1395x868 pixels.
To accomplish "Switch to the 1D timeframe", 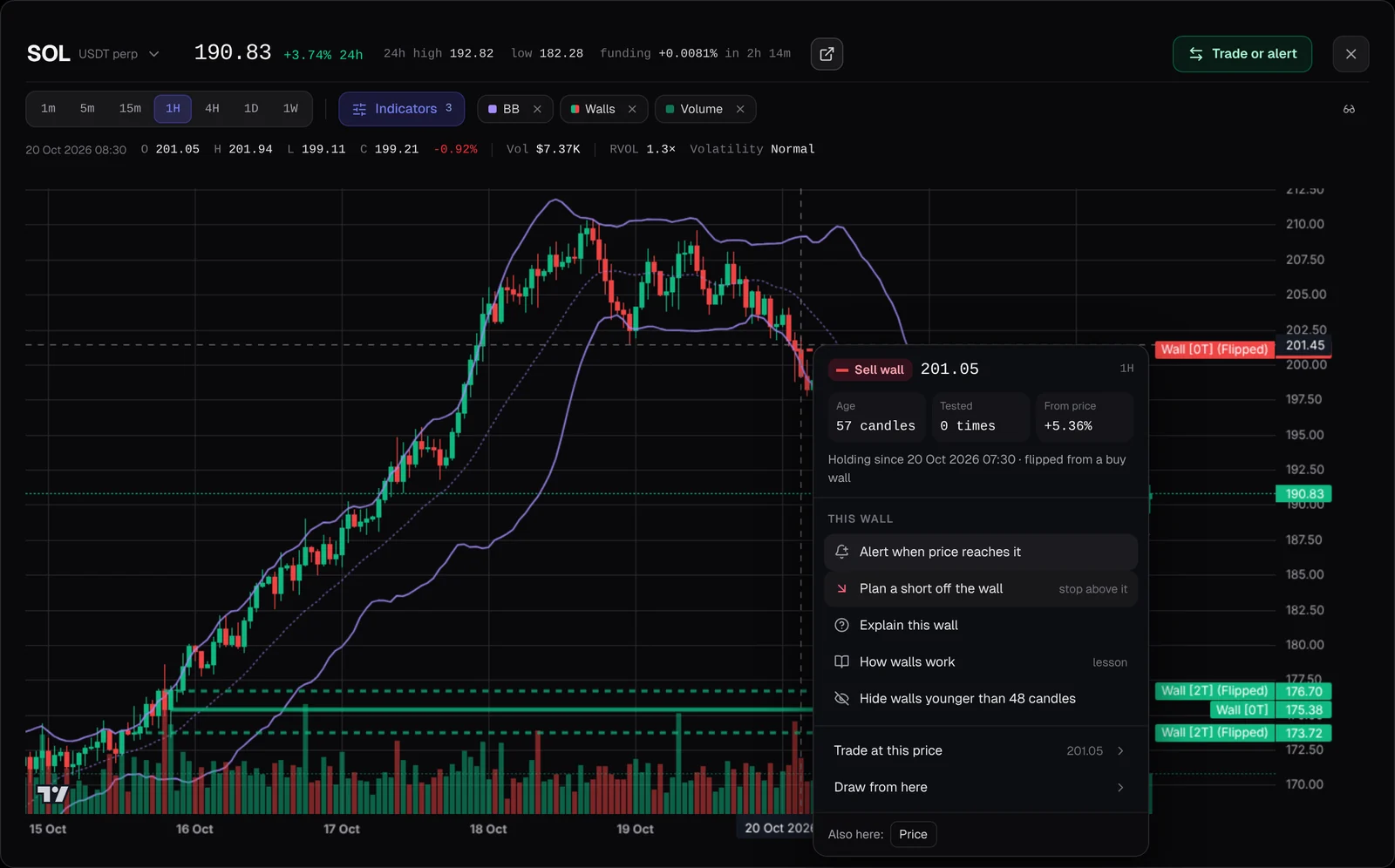I will pos(251,109).
